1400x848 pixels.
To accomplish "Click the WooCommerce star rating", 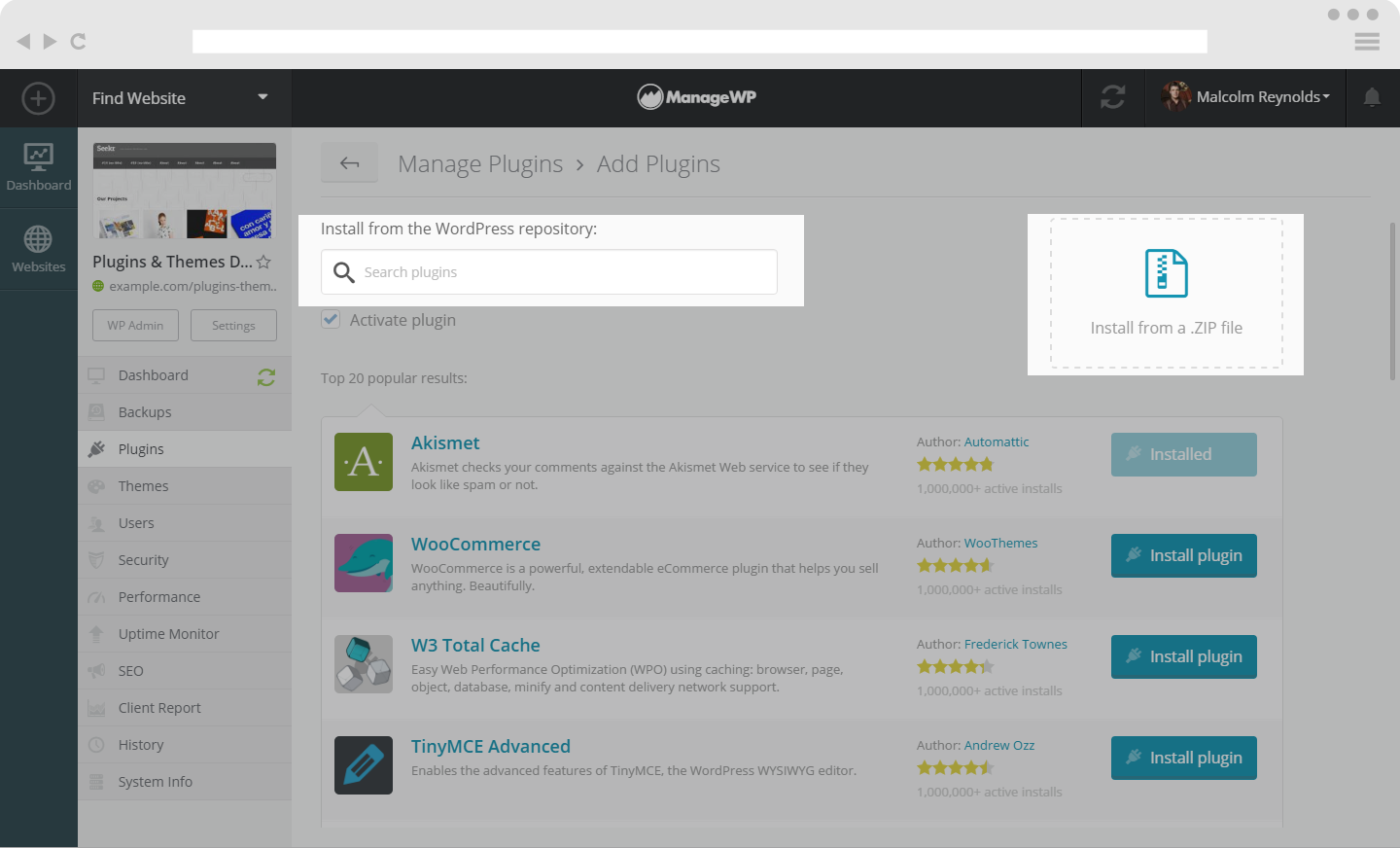I will tap(956, 566).
